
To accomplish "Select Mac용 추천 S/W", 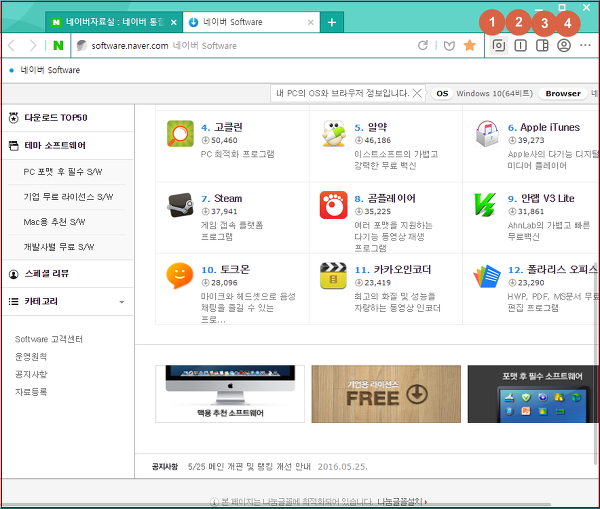I will pos(54,222).
